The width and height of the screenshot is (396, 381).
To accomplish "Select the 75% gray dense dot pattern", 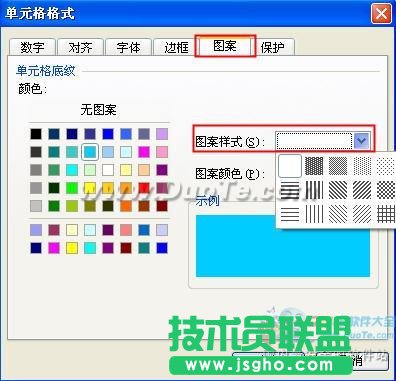I will (314, 166).
